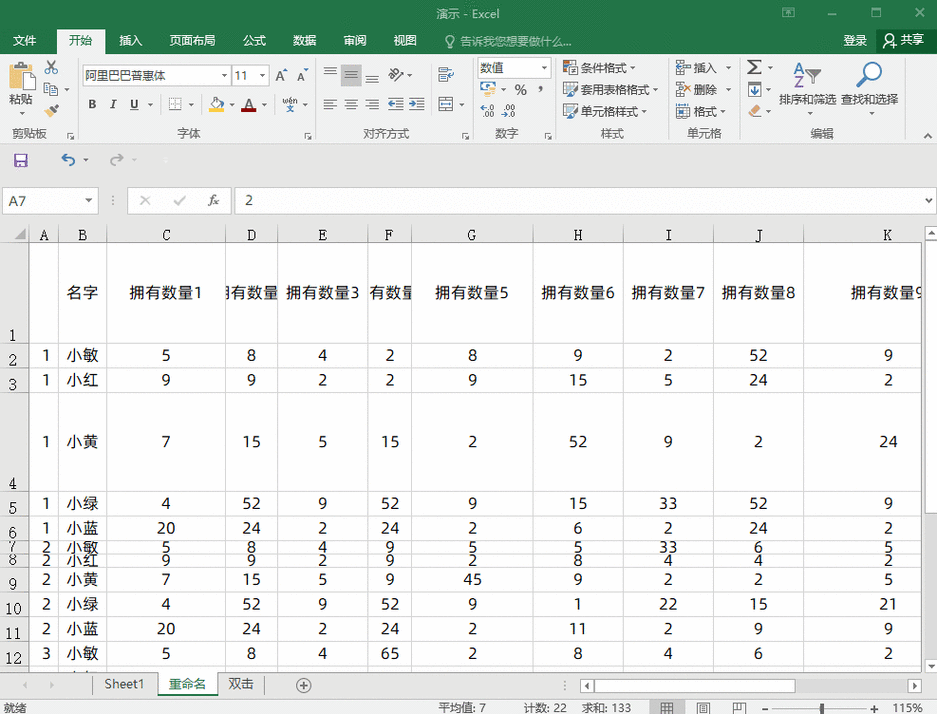Click 登录 to sign in

pyautogui.click(x=855, y=41)
